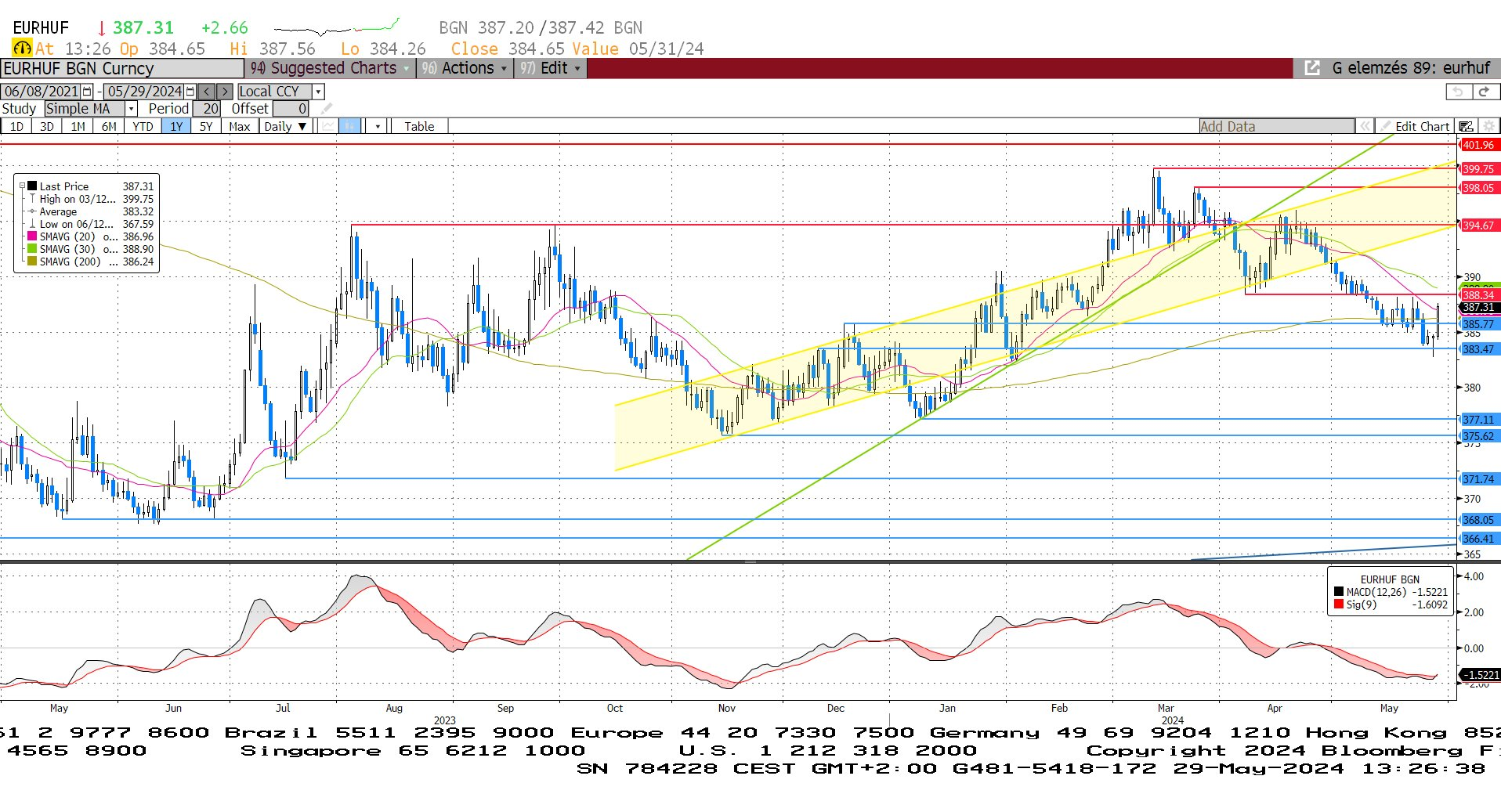This screenshot has height=812, width=1501.
Task: Open the end date calendar picker icon
Action: tap(190, 92)
